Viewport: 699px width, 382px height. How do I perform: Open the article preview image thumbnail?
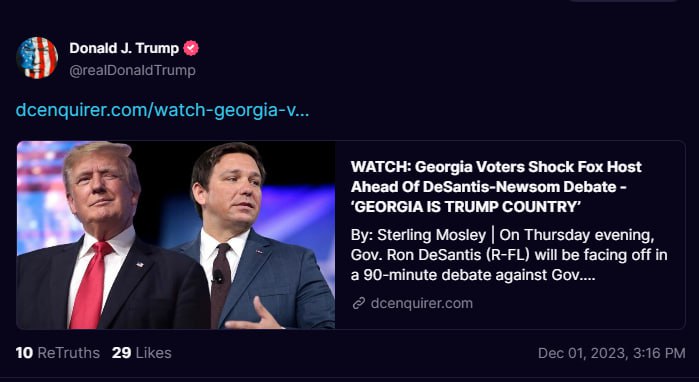(x=176, y=235)
